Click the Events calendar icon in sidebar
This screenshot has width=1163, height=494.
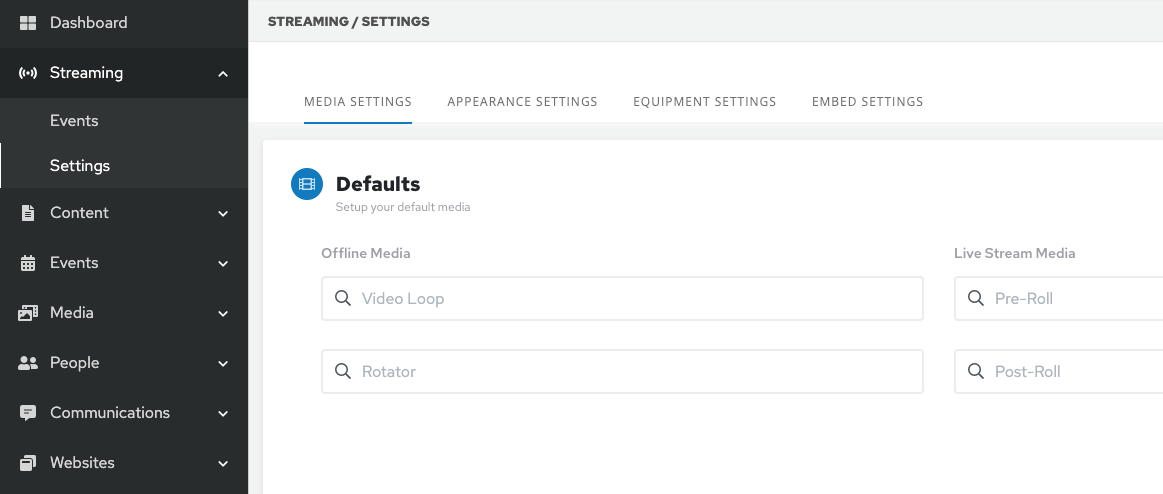pyautogui.click(x=28, y=263)
